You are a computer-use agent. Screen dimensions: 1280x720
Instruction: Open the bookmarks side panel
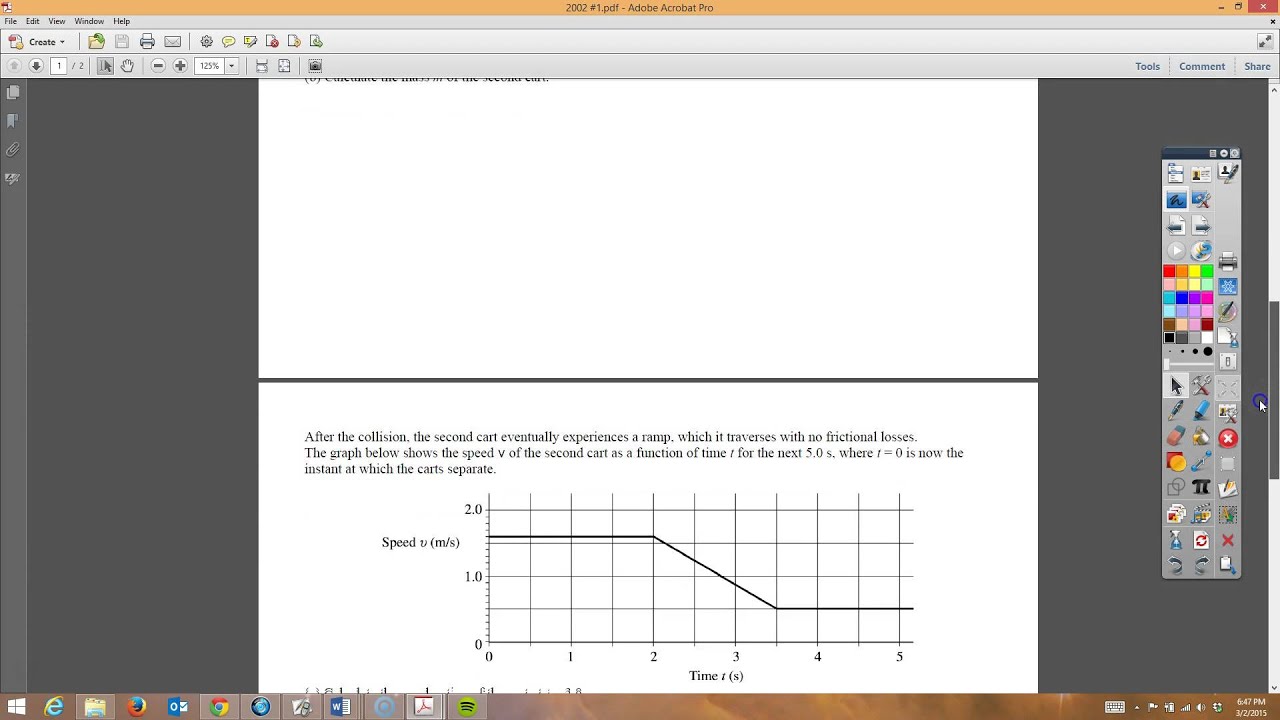pos(13,121)
